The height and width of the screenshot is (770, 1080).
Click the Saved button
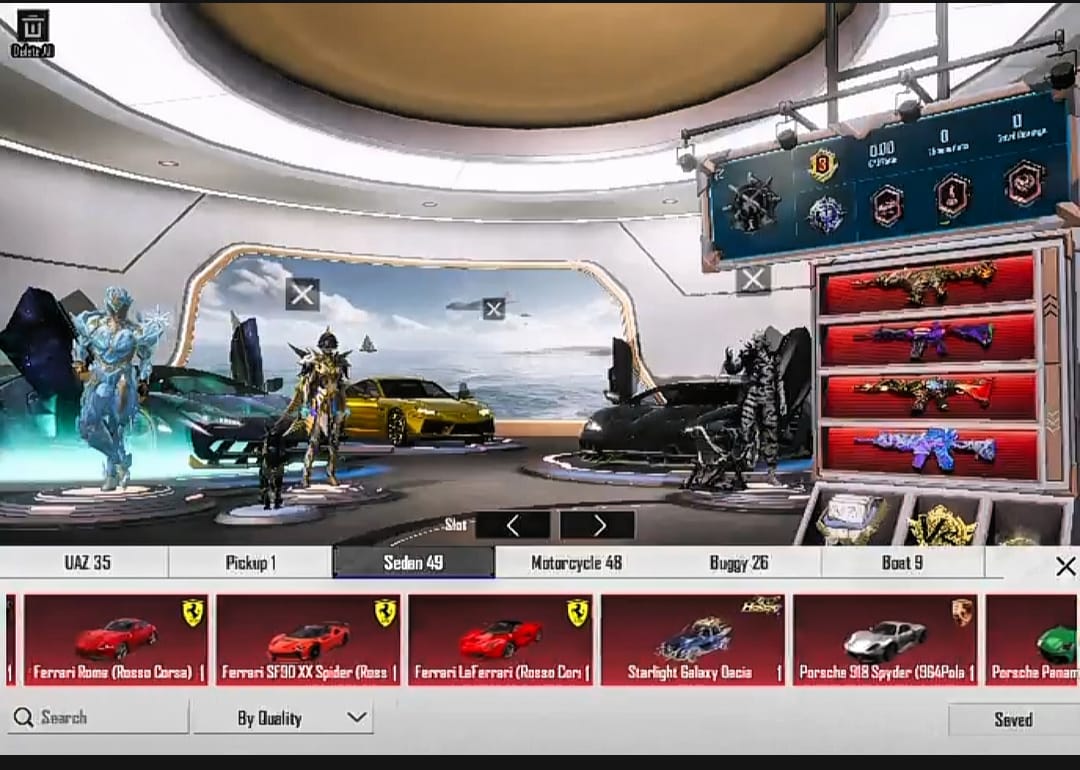(1013, 720)
